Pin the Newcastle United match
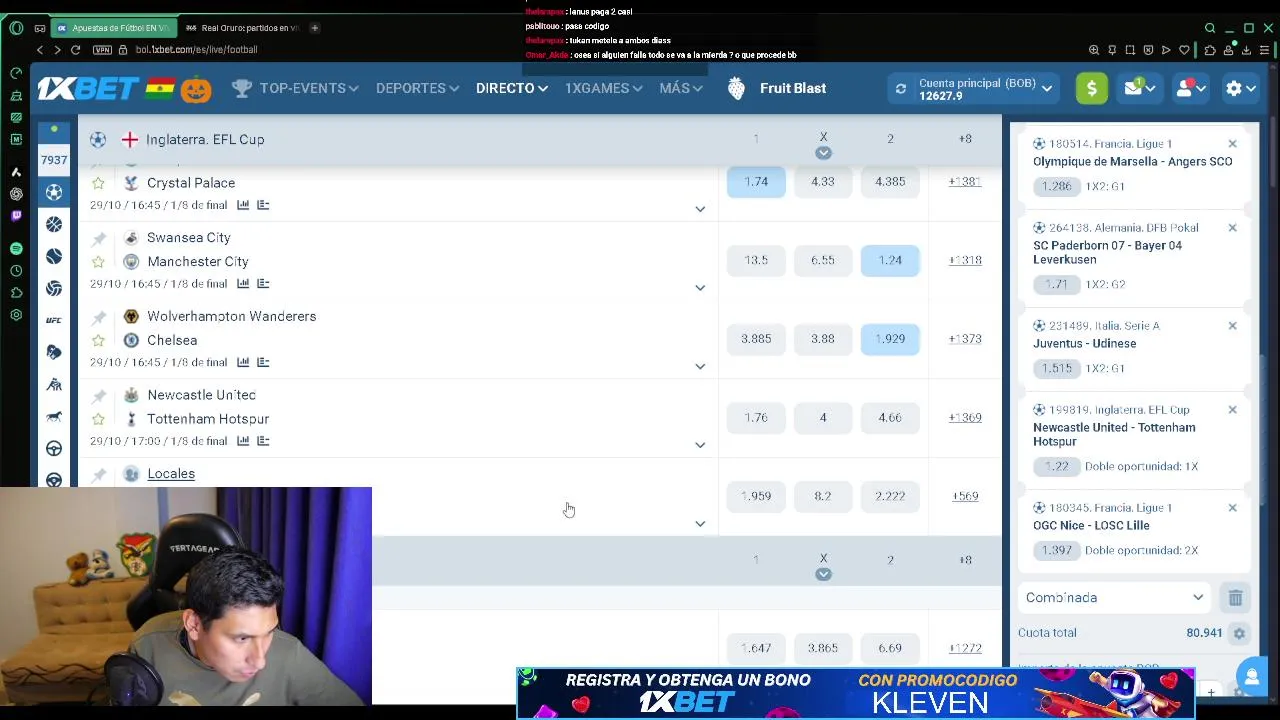Viewport: 1280px width, 720px height. click(x=99, y=395)
